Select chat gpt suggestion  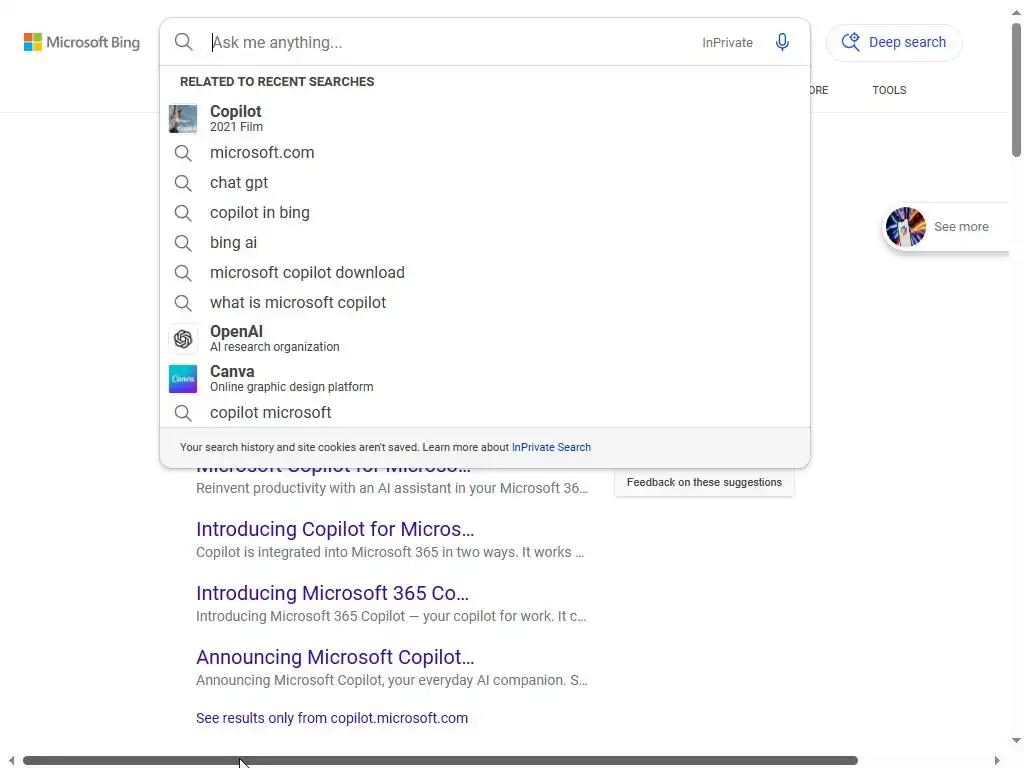485,183
